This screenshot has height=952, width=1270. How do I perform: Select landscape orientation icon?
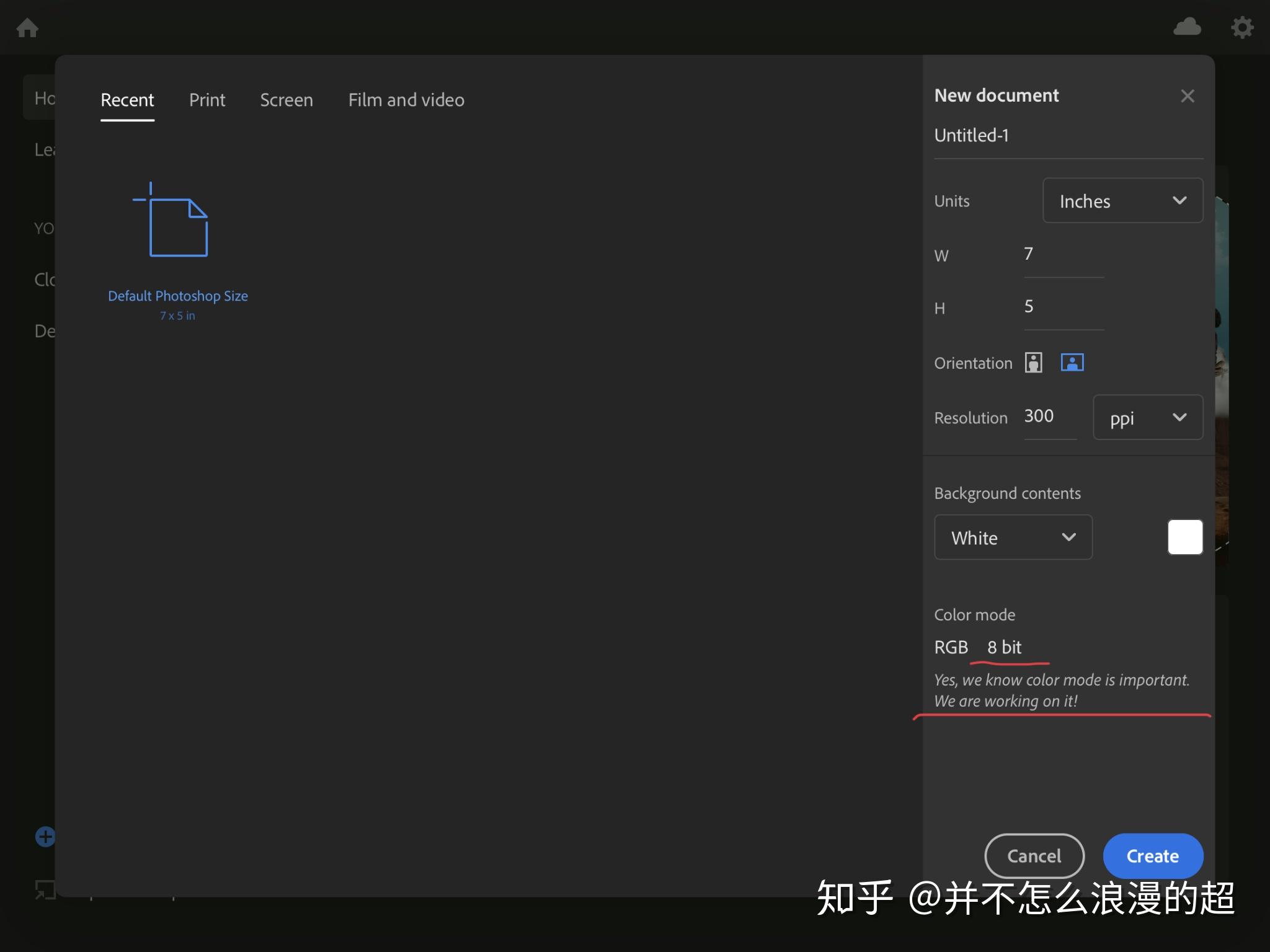click(1072, 363)
